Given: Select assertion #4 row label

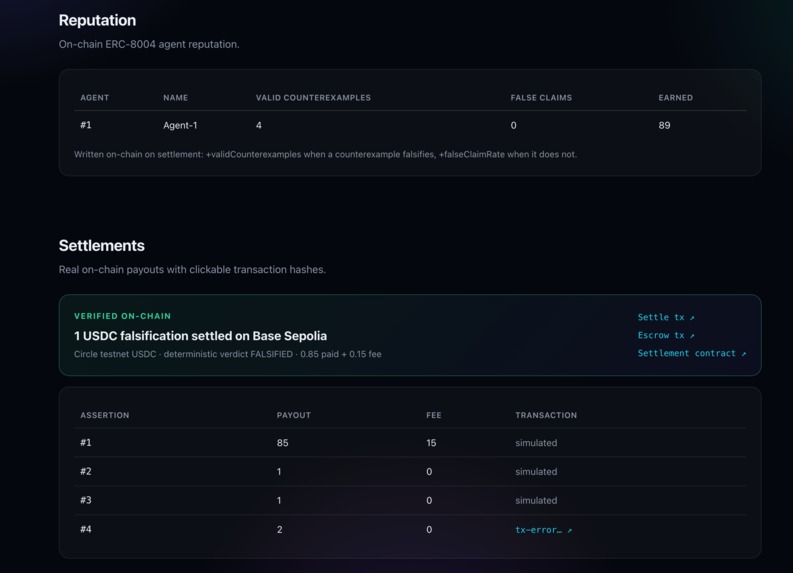Looking at the screenshot, I should [x=86, y=529].
